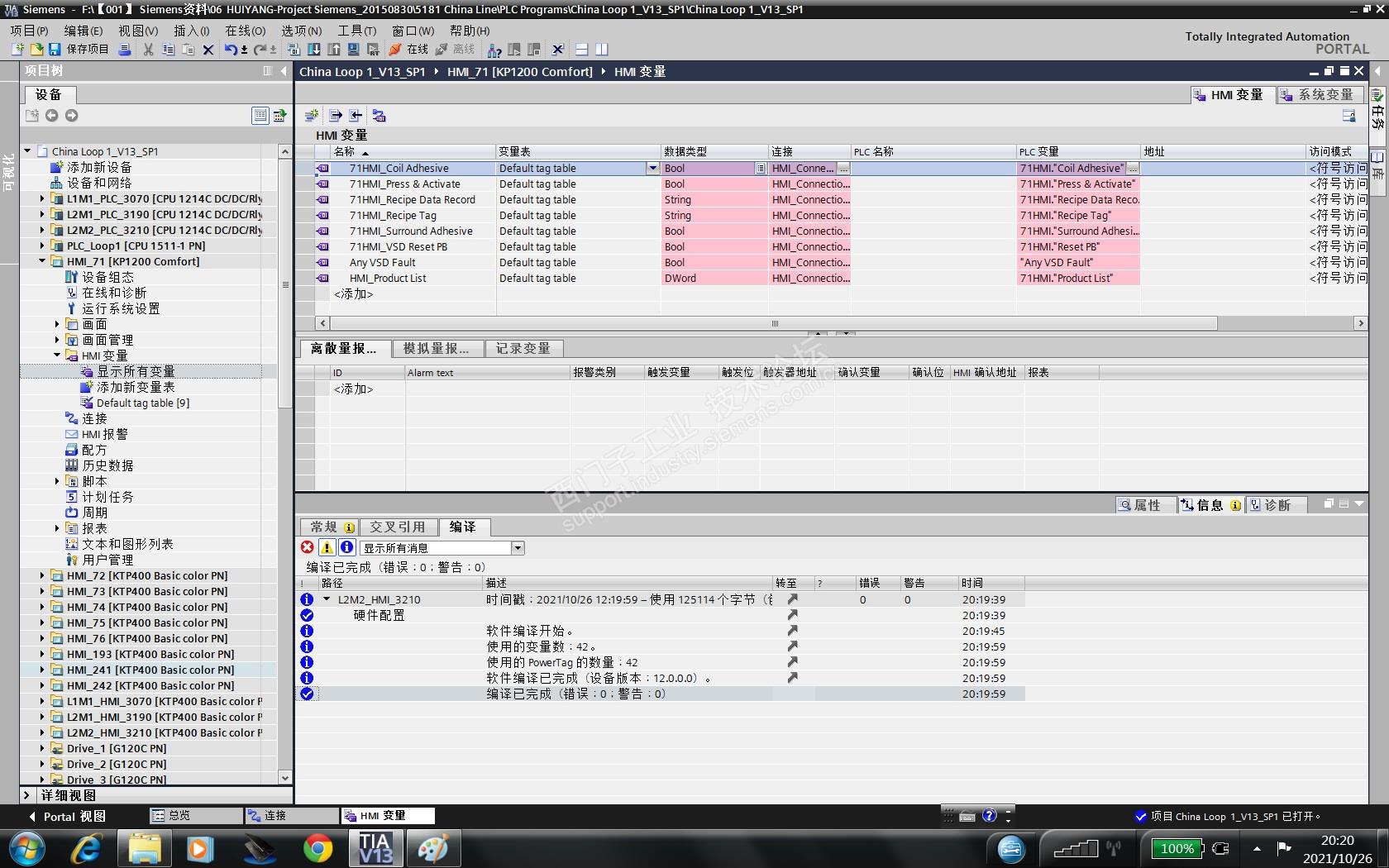Open an existing project via toolbar icon
Image resolution: width=1389 pixels, height=868 pixels.
coord(36,50)
